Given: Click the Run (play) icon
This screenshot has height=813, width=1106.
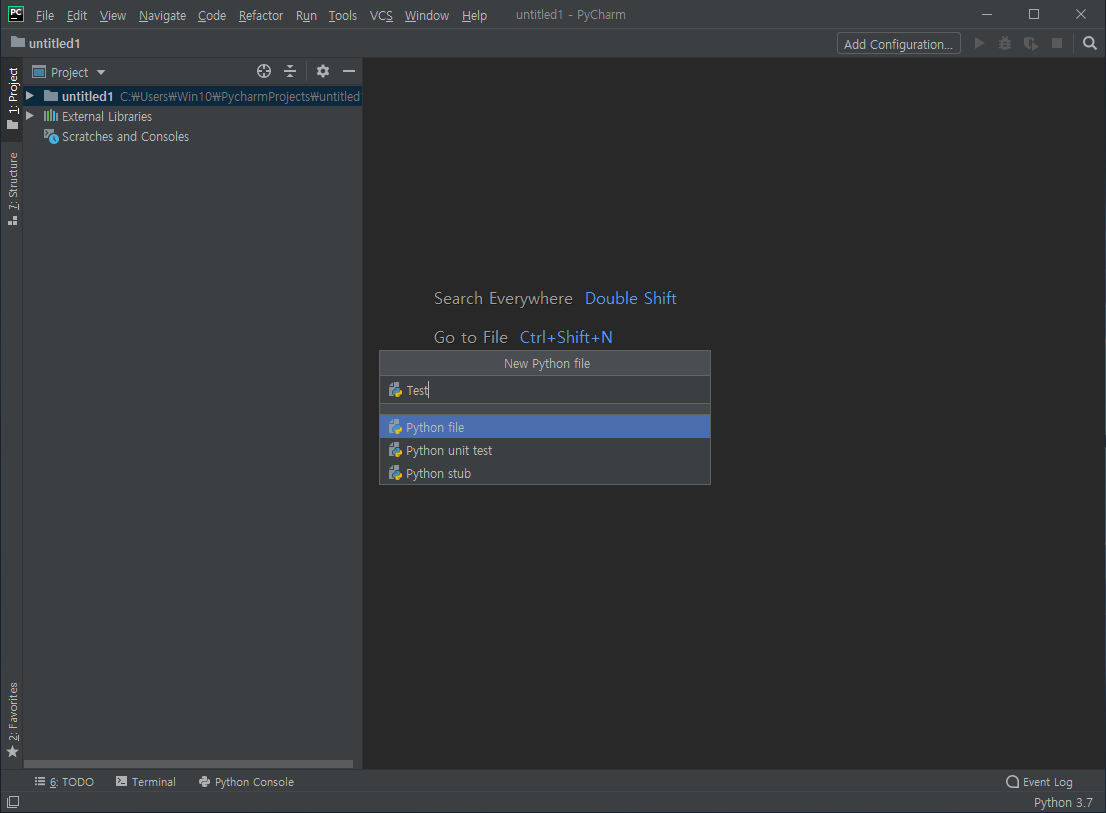Looking at the screenshot, I should (979, 44).
